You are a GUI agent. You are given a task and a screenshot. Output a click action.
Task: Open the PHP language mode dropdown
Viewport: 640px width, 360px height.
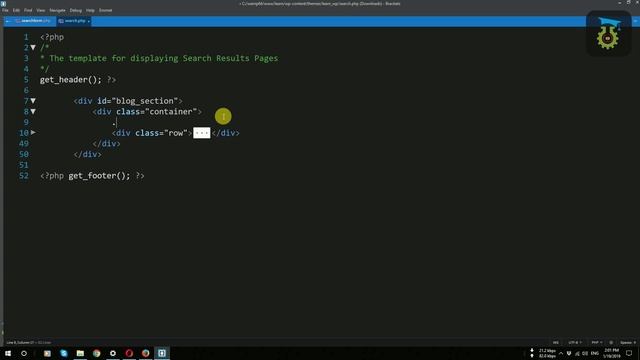pos(598,342)
